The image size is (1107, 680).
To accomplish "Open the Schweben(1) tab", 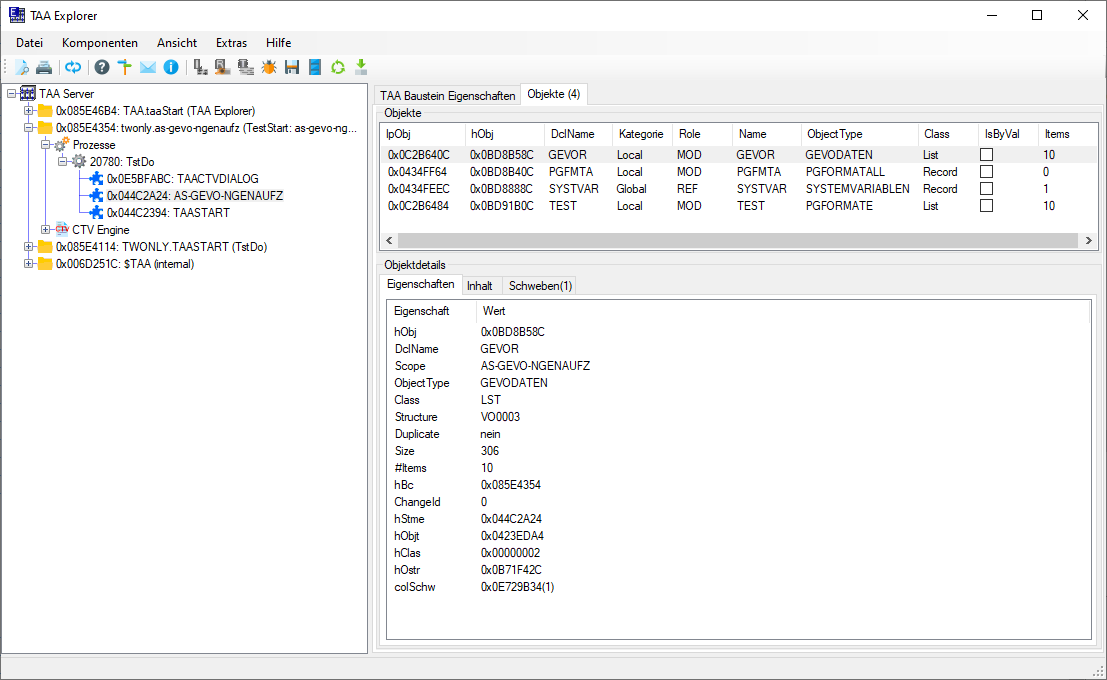I will click(540, 286).
